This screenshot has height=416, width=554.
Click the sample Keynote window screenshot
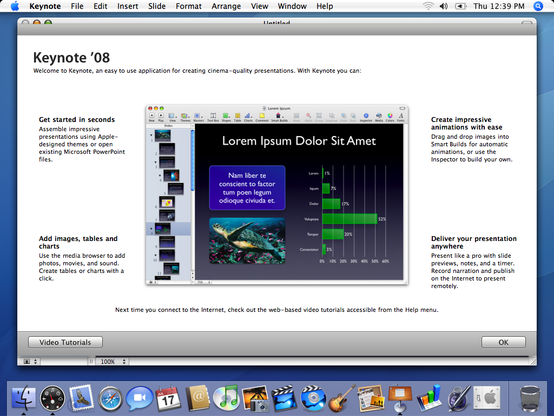(x=277, y=195)
